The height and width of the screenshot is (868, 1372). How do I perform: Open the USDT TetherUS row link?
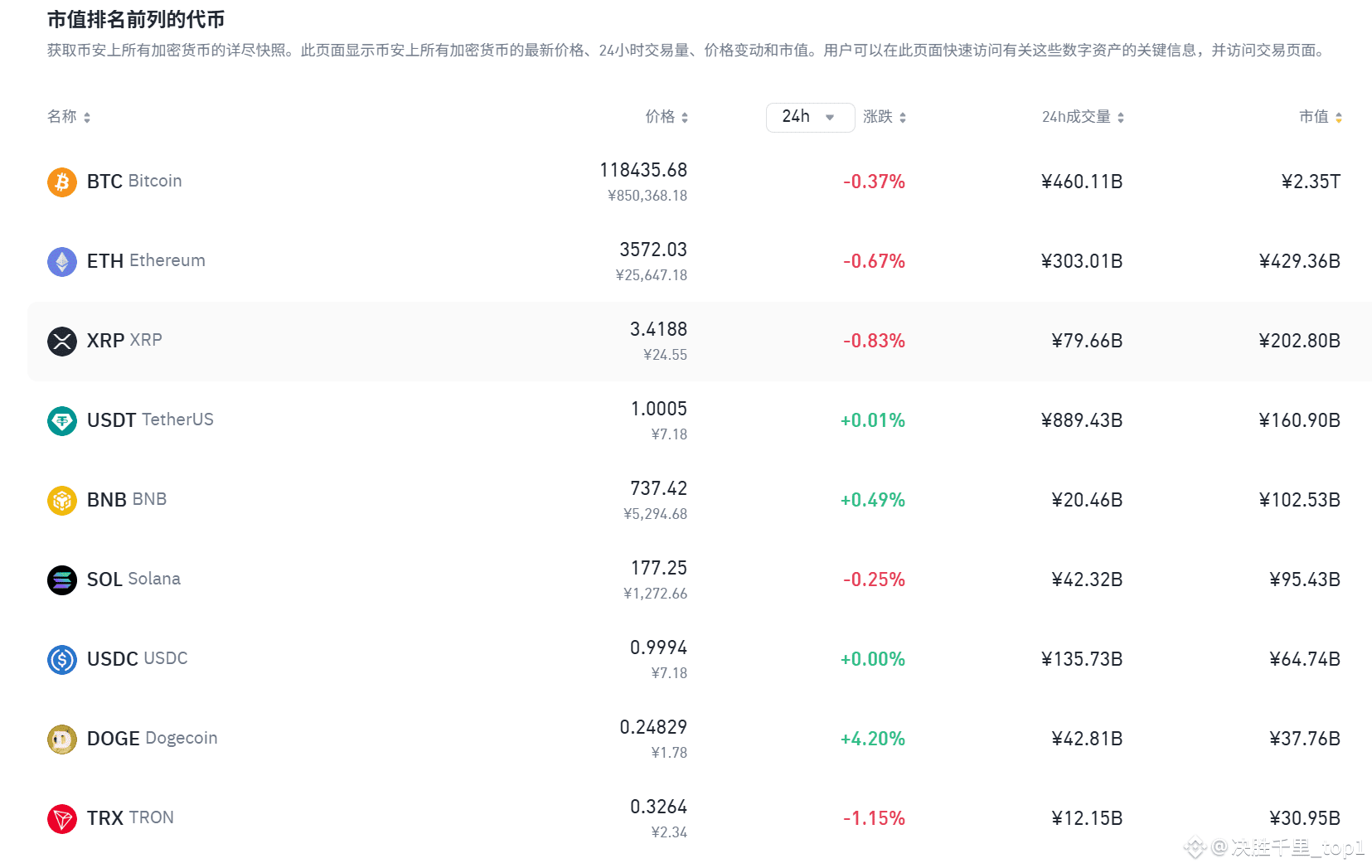(700, 420)
